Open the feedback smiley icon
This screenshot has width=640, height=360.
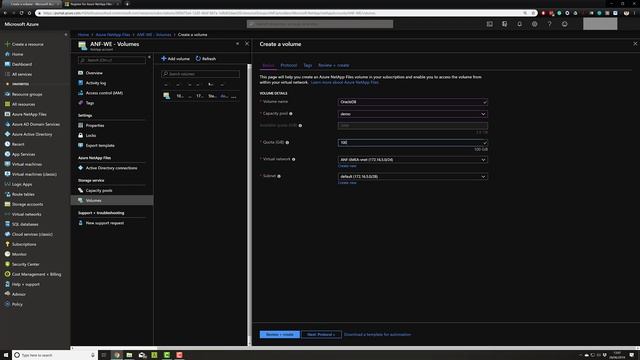click(x=564, y=24)
